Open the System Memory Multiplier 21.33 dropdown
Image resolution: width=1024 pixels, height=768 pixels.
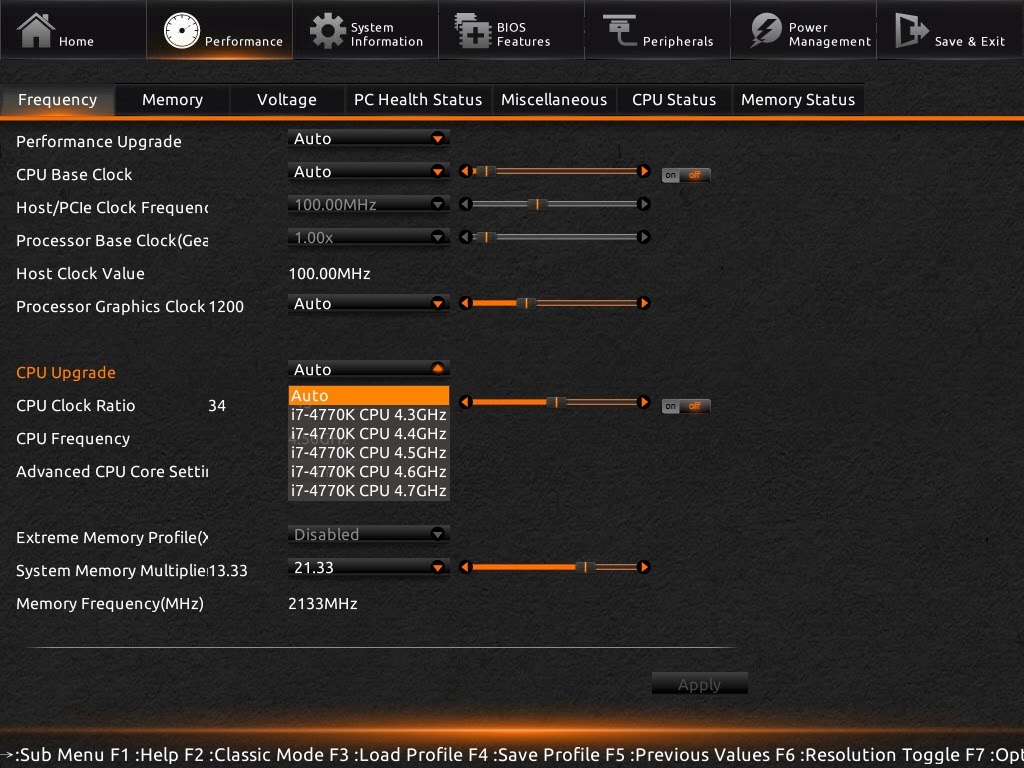(368, 568)
